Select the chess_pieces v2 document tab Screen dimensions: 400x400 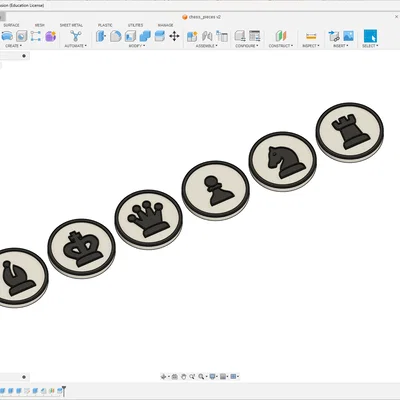tap(201, 17)
